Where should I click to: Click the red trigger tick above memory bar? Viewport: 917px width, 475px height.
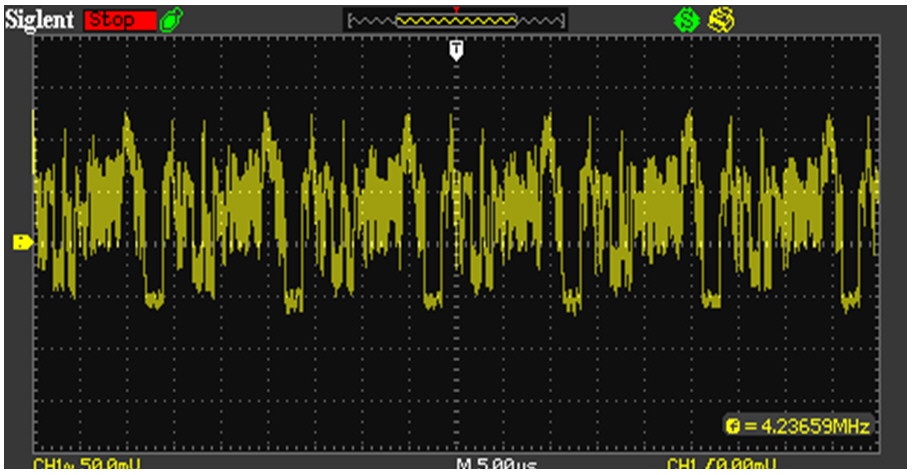[457, 8]
